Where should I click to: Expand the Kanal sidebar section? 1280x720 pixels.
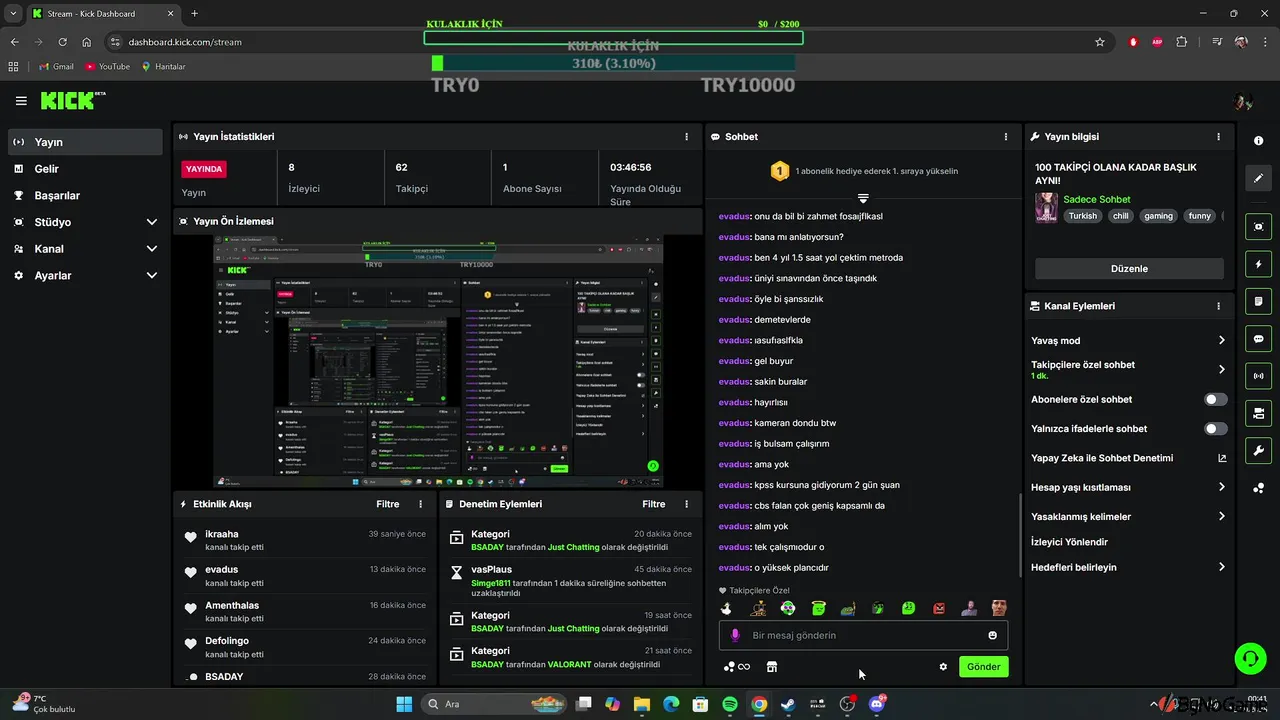pos(85,249)
